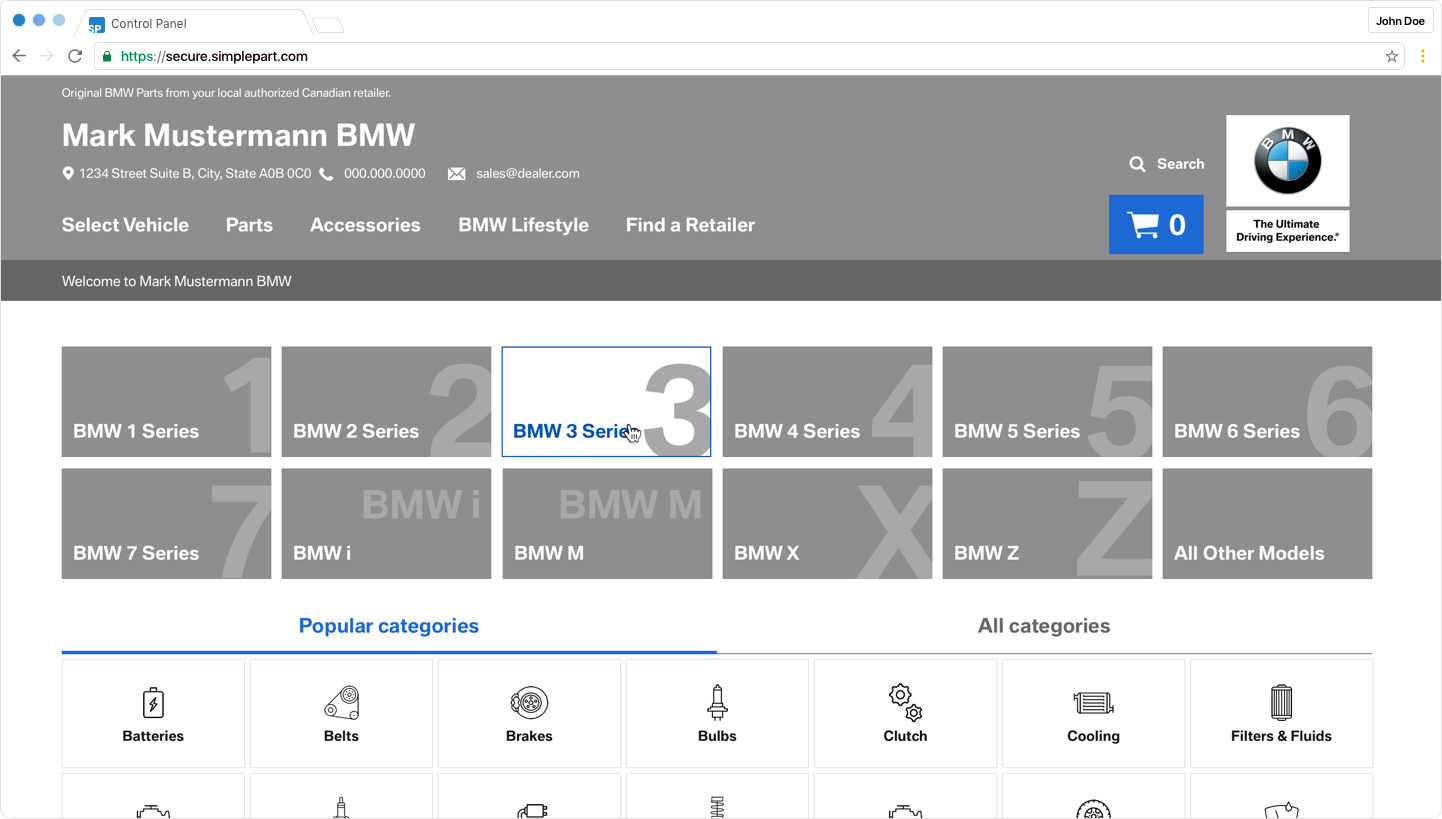Click the browser back arrow

tap(19, 56)
